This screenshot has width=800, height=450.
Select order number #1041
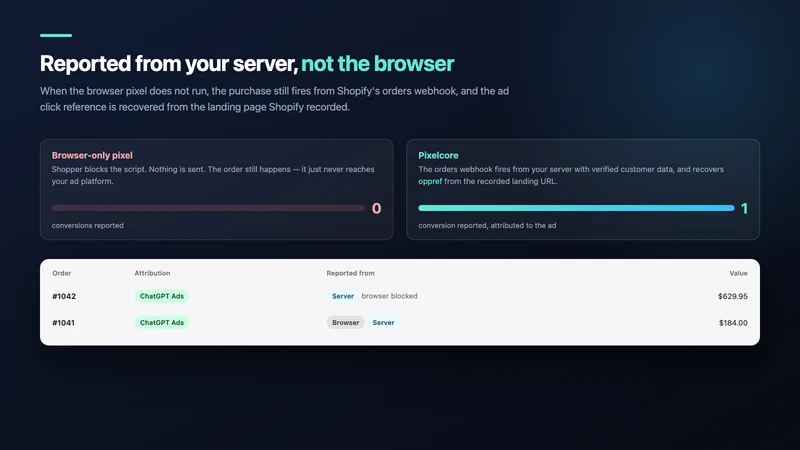point(63,322)
